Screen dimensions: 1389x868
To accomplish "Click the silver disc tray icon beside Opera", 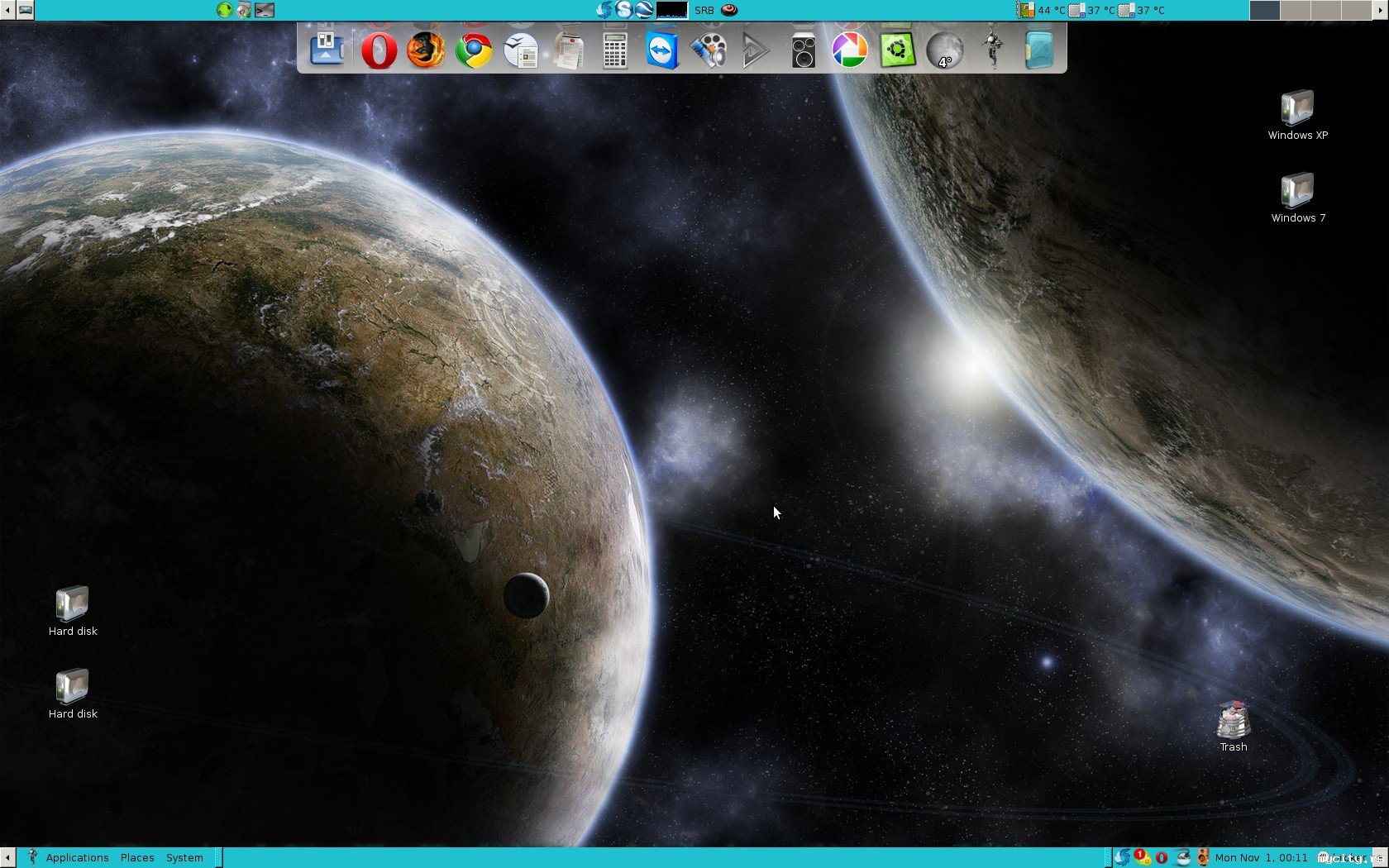I will tap(1183, 857).
